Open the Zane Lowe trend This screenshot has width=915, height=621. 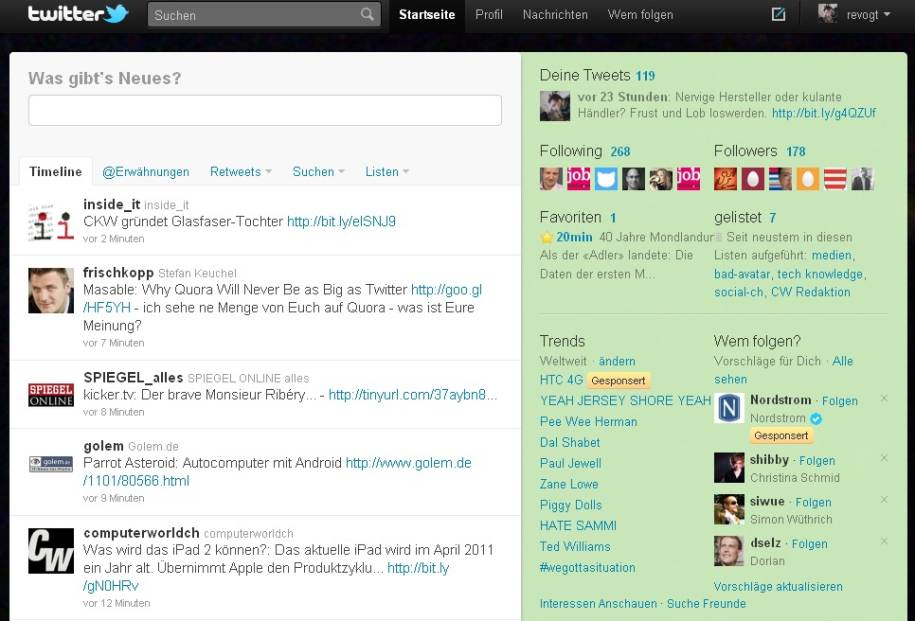click(569, 484)
